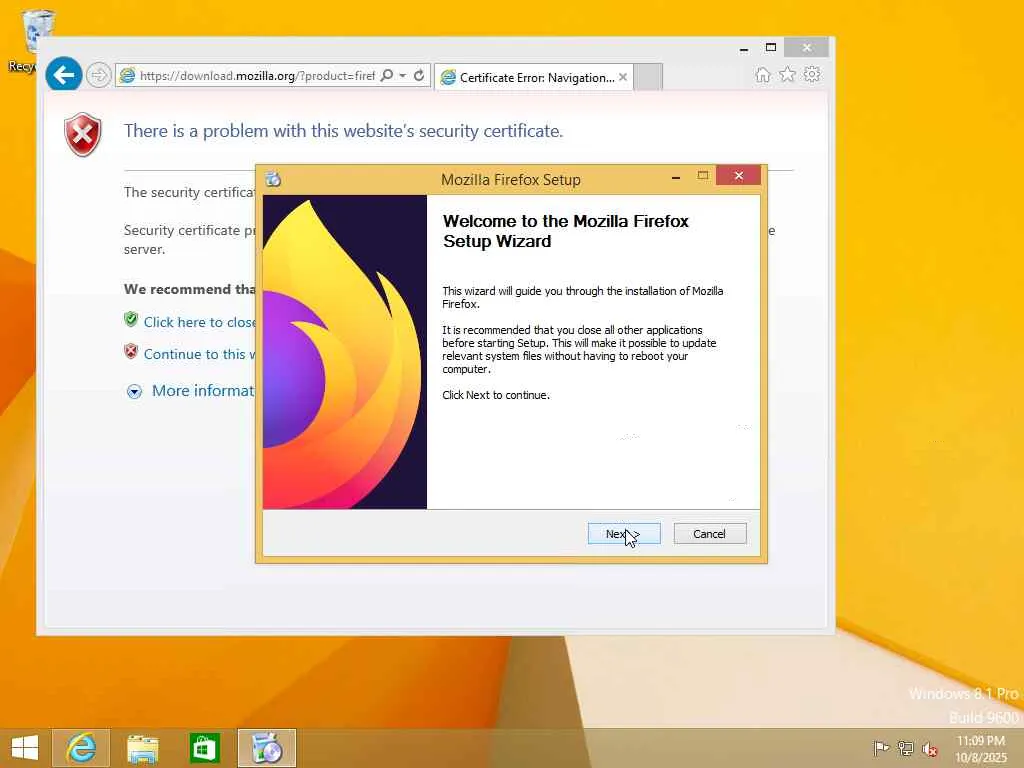
Task: Click the Internet Explorer address bar URL
Action: coord(257,76)
